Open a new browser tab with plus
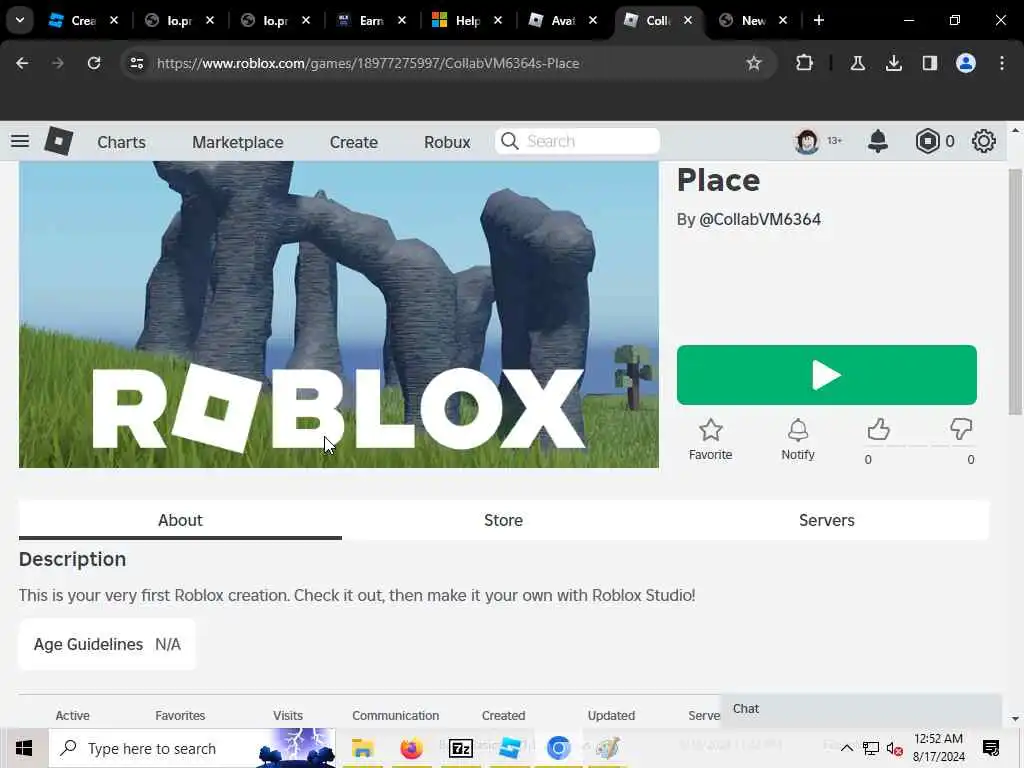Image resolution: width=1024 pixels, height=768 pixels. coord(818,20)
